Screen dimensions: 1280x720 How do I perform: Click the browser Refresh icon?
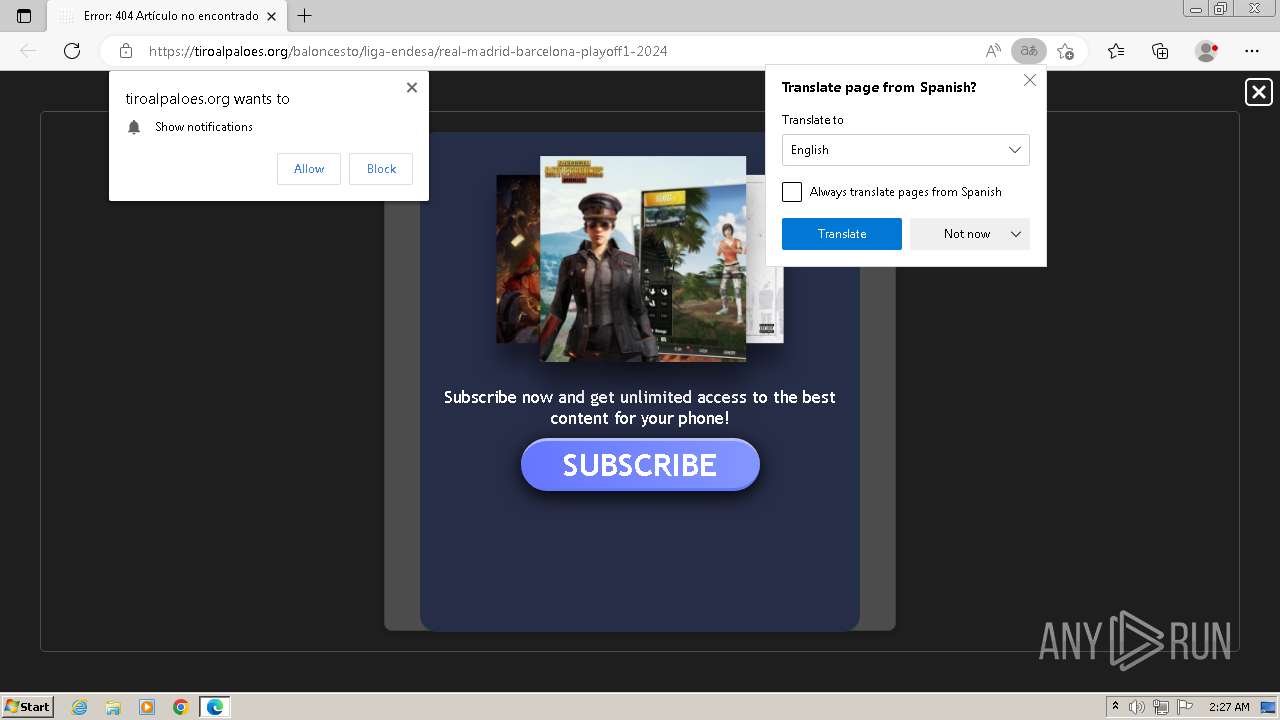click(72, 51)
